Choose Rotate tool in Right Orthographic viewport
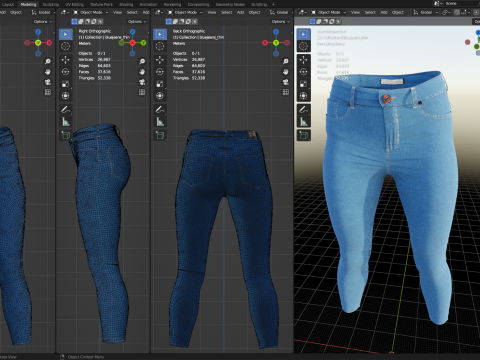The image size is (480, 360). pyautogui.click(x=66, y=72)
